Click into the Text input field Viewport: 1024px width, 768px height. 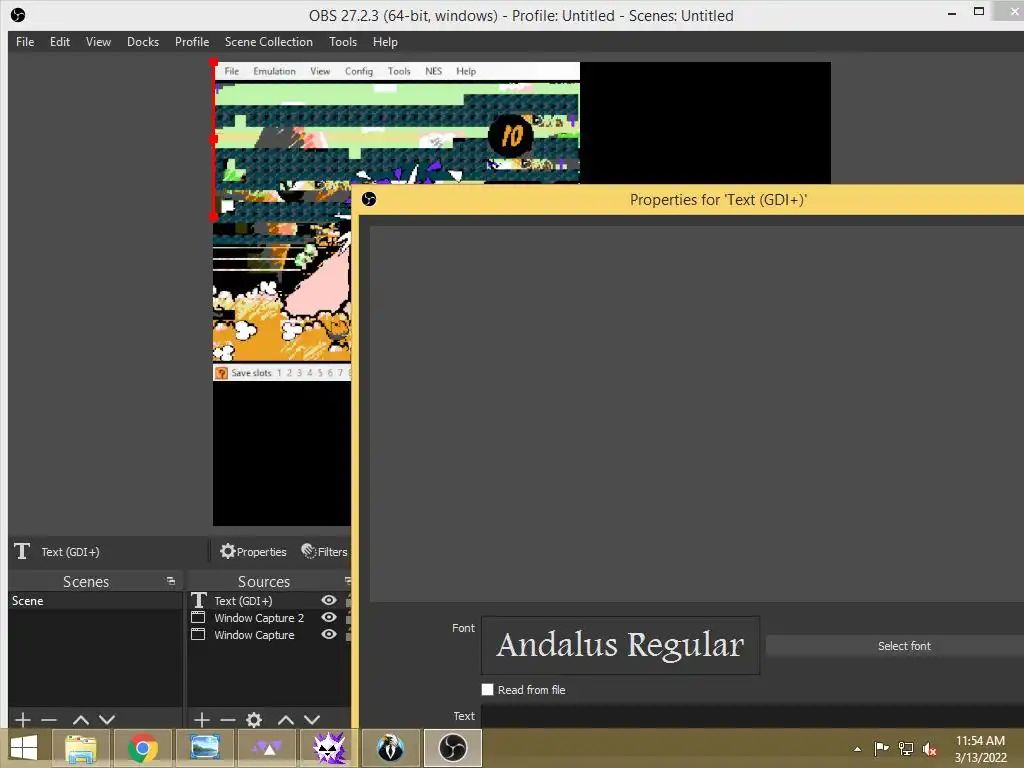pyautogui.click(x=752, y=716)
